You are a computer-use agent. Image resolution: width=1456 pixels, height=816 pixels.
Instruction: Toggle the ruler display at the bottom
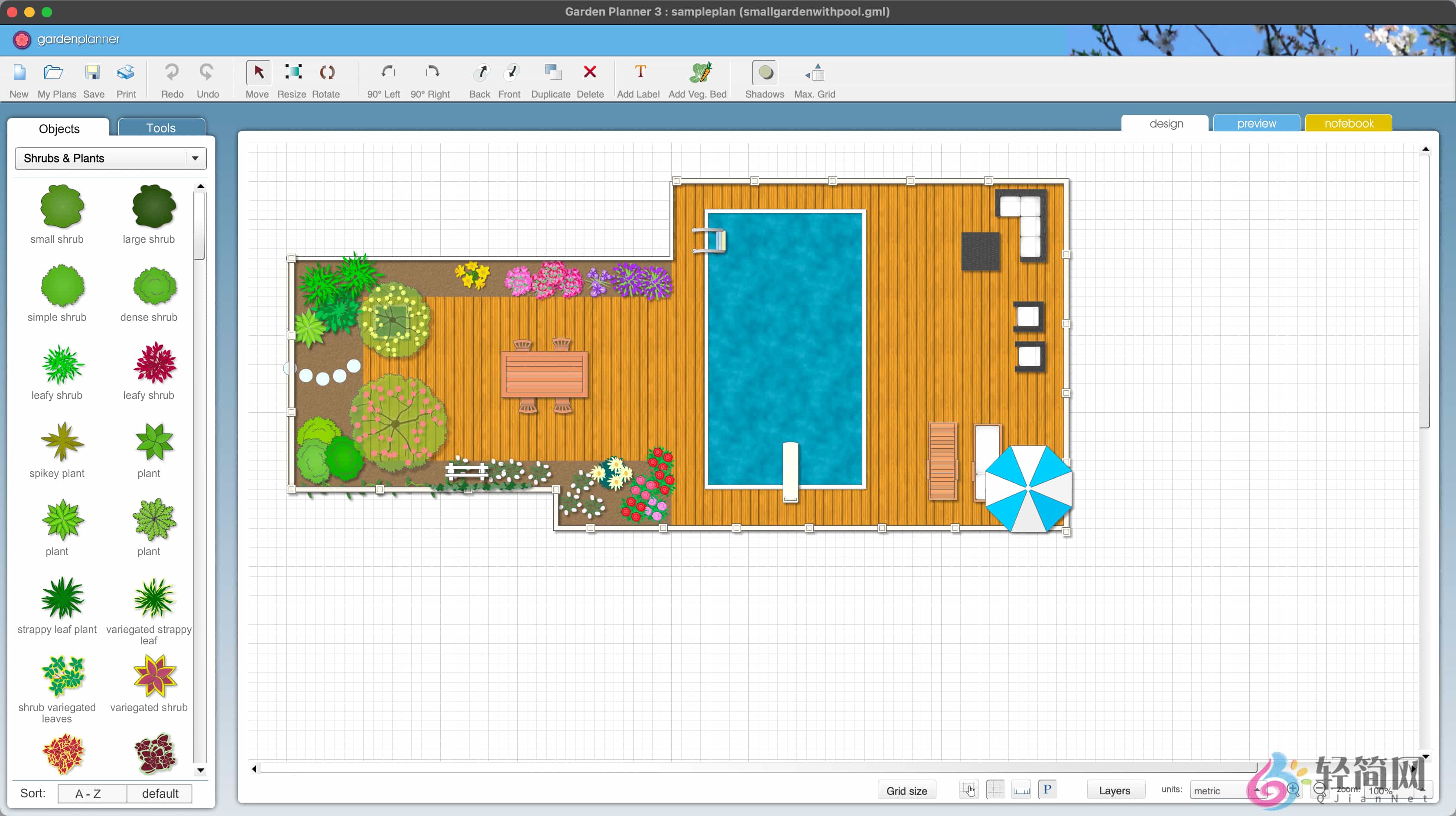click(1021, 790)
